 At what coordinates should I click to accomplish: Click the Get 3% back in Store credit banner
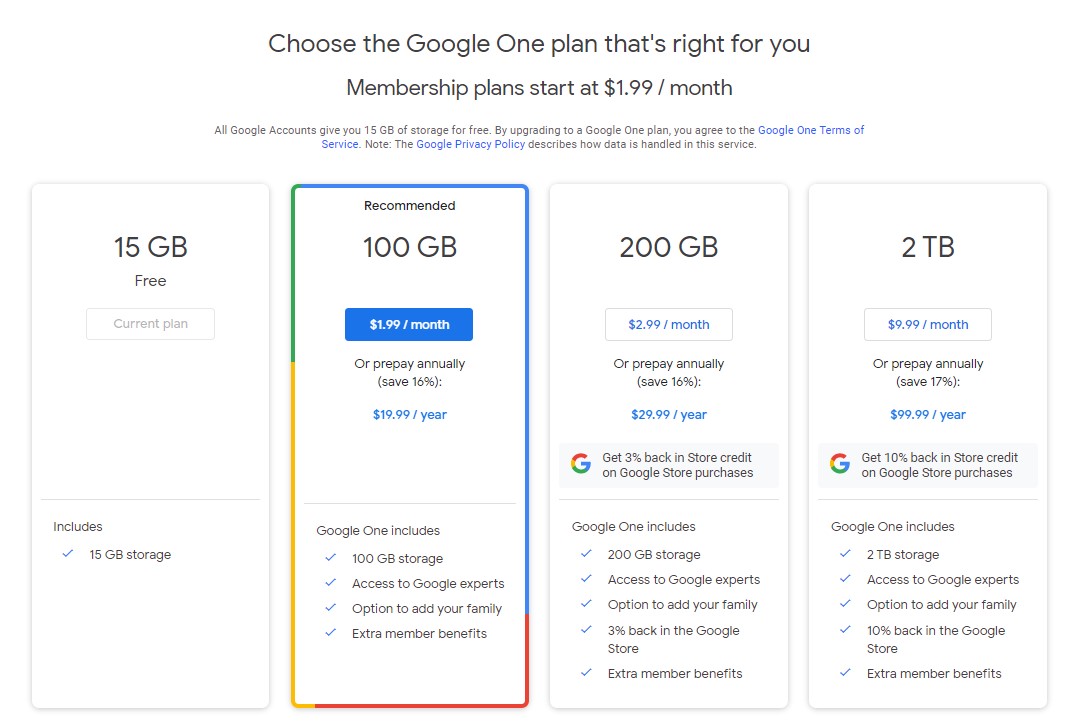668,465
